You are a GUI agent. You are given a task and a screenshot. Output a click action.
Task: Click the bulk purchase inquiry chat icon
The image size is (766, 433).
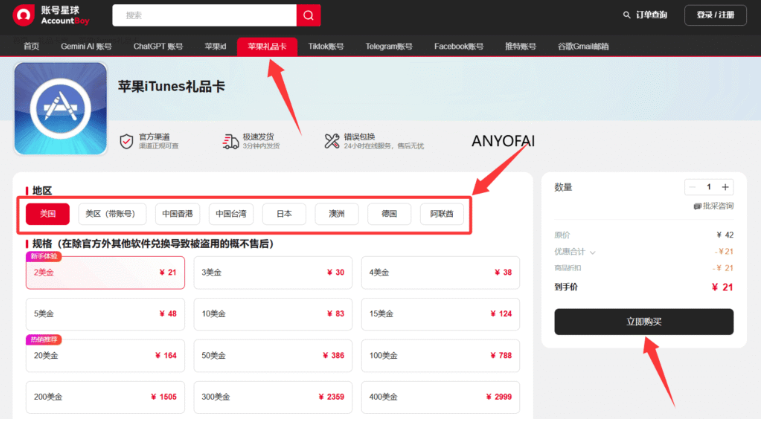coord(698,206)
